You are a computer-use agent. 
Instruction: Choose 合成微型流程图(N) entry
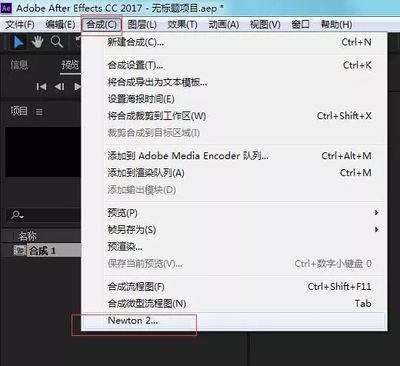[x=234, y=303]
